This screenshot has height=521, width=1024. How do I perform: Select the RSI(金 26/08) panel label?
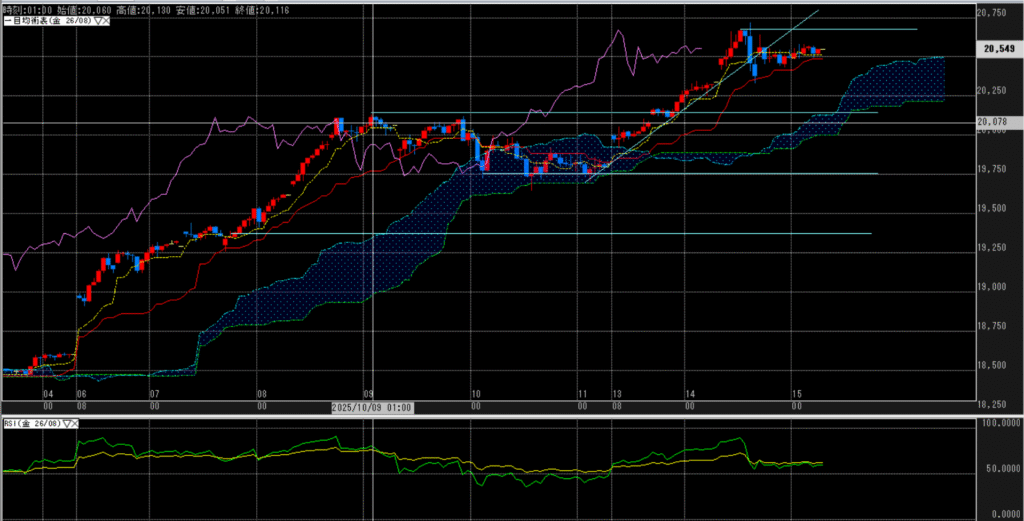point(30,424)
